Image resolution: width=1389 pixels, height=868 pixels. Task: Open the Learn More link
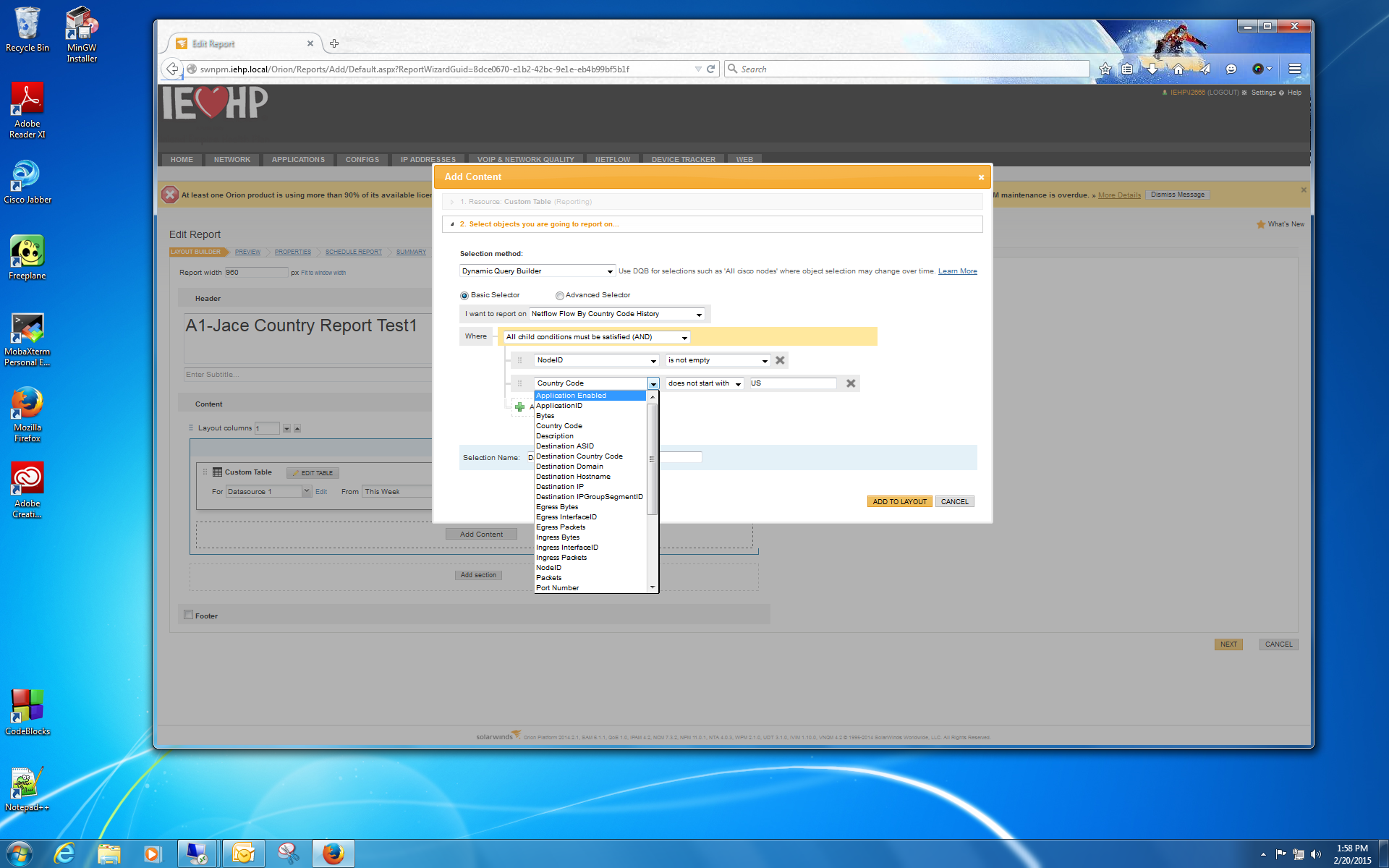(x=957, y=271)
